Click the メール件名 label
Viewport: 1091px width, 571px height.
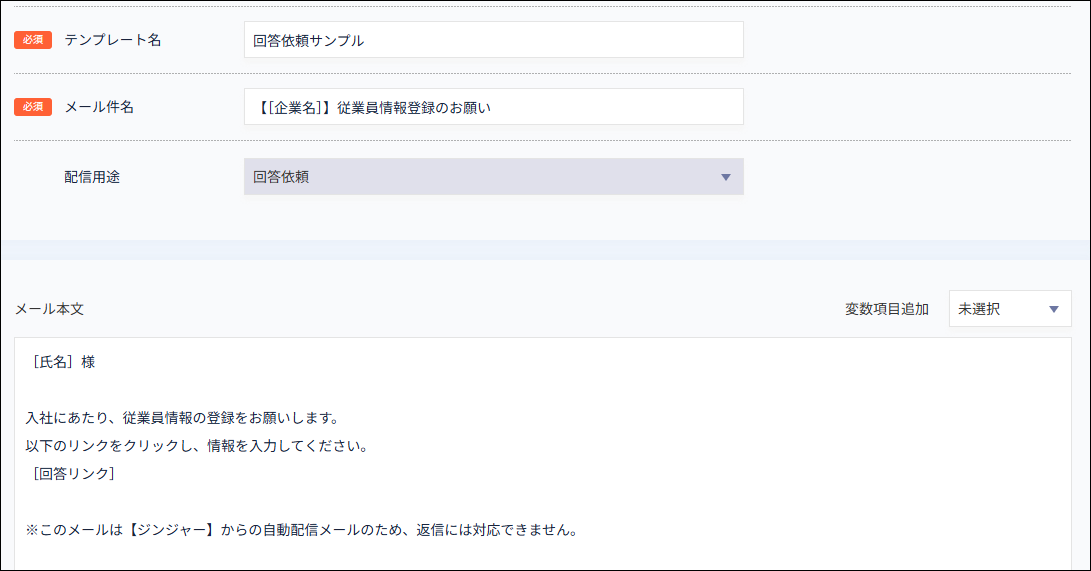[99, 107]
